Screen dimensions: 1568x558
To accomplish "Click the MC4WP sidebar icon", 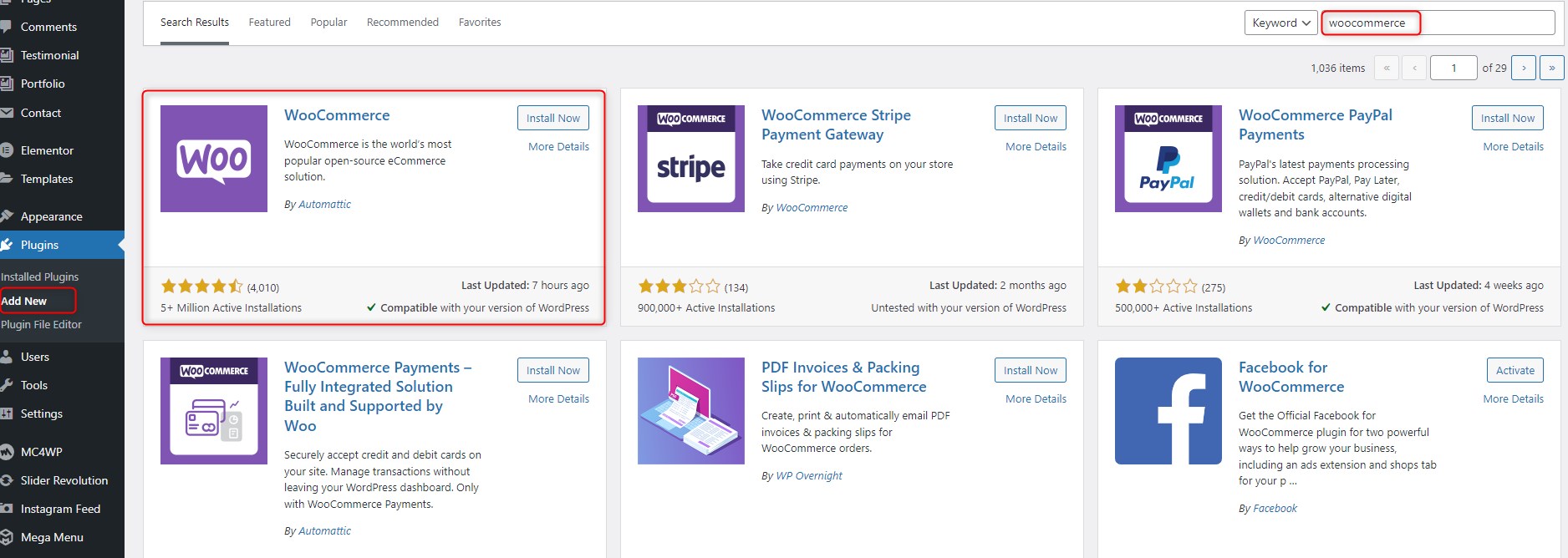I will [6, 452].
